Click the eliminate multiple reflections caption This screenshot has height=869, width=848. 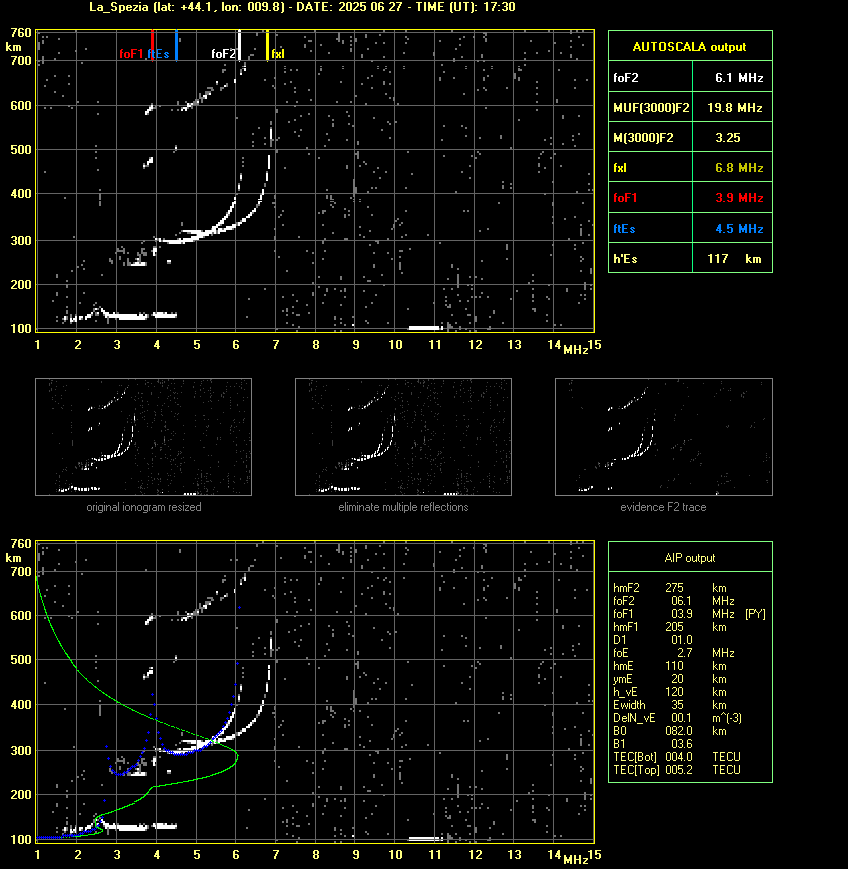(x=403, y=507)
